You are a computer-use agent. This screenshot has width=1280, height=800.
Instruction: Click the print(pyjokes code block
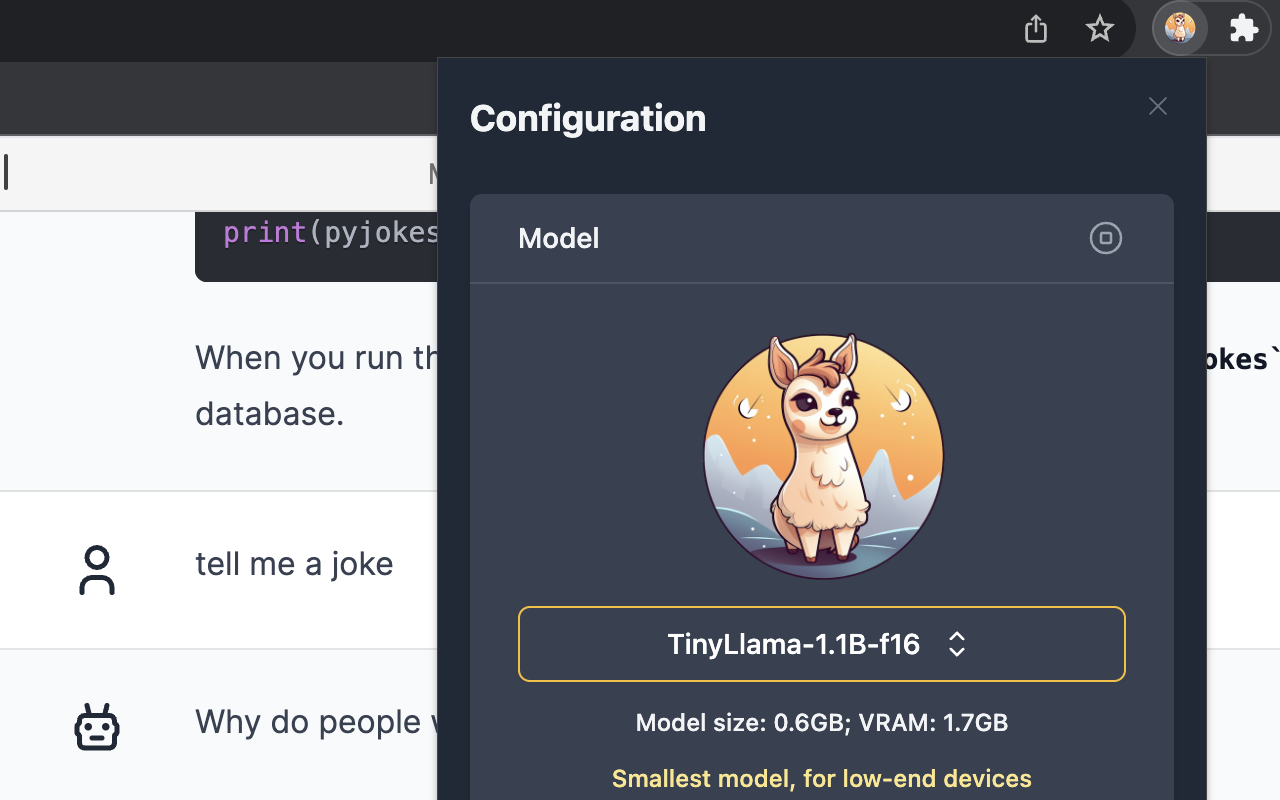click(330, 233)
